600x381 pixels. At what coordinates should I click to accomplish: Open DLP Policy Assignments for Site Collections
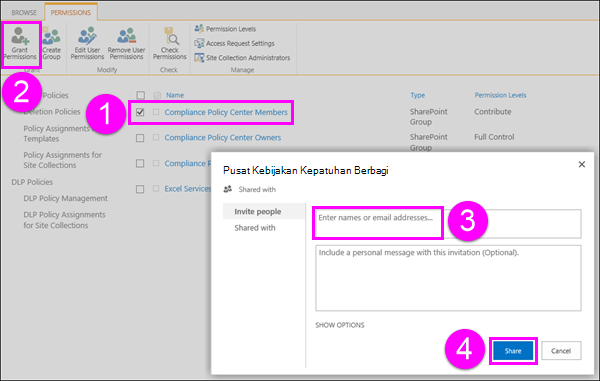click(64, 220)
